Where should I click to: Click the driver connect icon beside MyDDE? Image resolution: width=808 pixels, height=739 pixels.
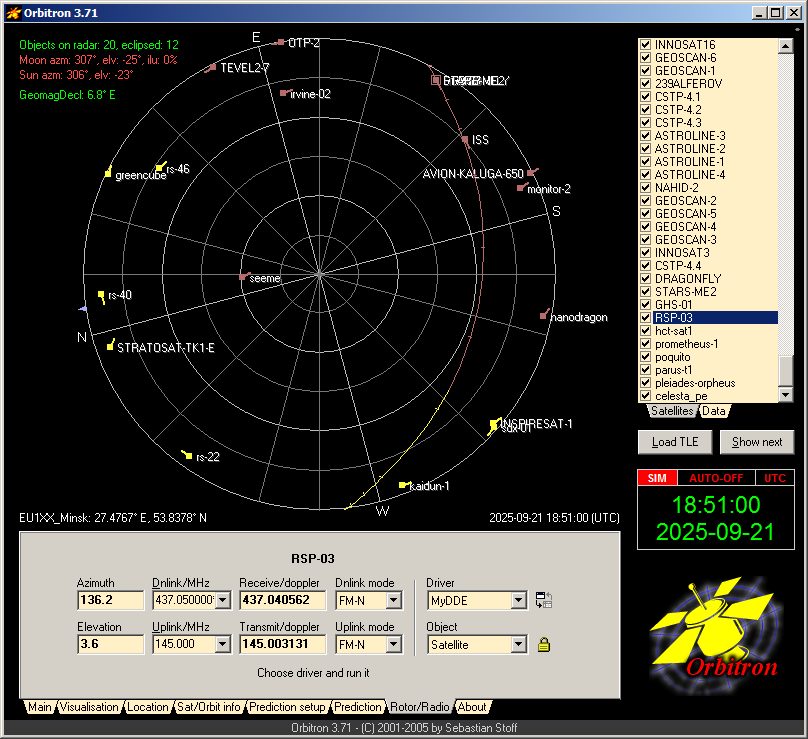coord(544,601)
